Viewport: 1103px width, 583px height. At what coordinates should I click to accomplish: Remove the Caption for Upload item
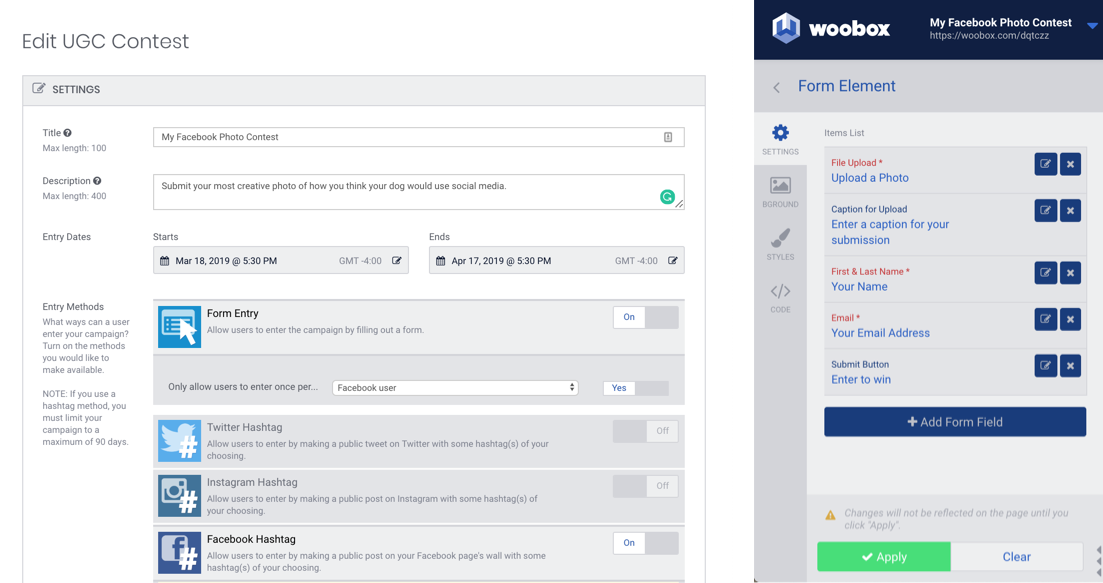coord(1070,210)
